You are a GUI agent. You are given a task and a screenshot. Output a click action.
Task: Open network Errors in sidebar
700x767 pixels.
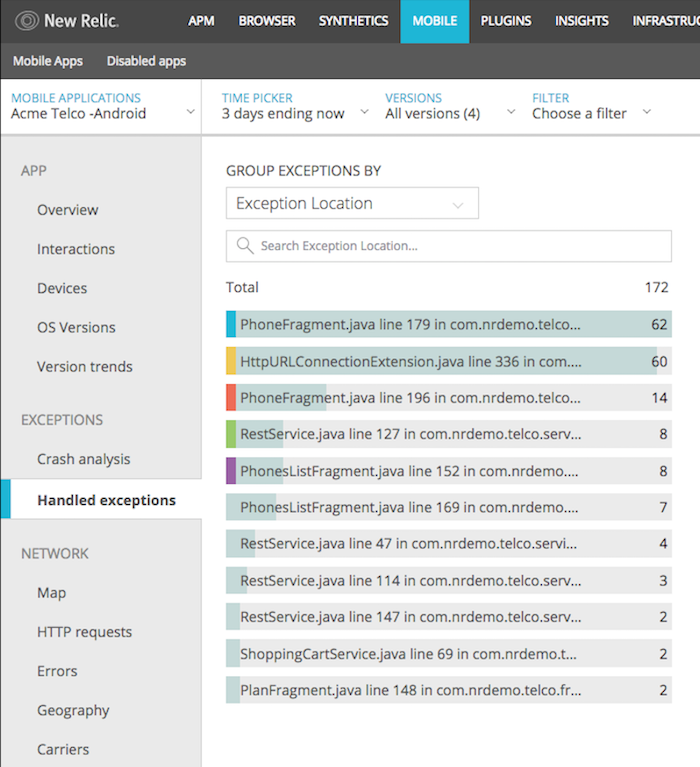pos(57,671)
